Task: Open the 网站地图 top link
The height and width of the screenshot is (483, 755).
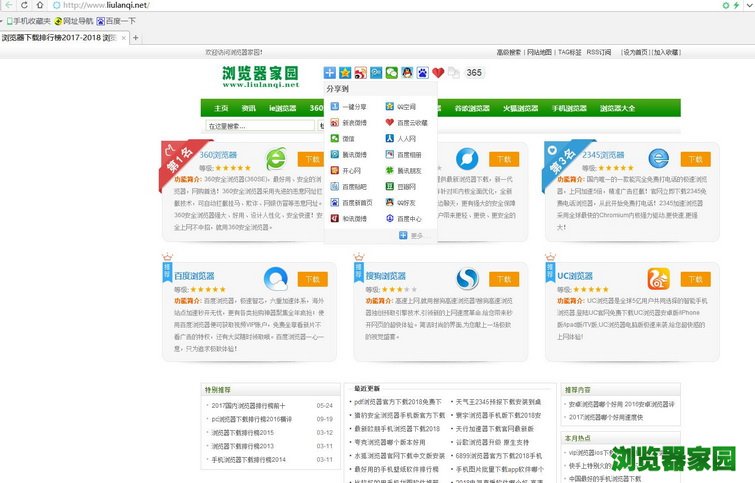Action: [x=539, y=52]
